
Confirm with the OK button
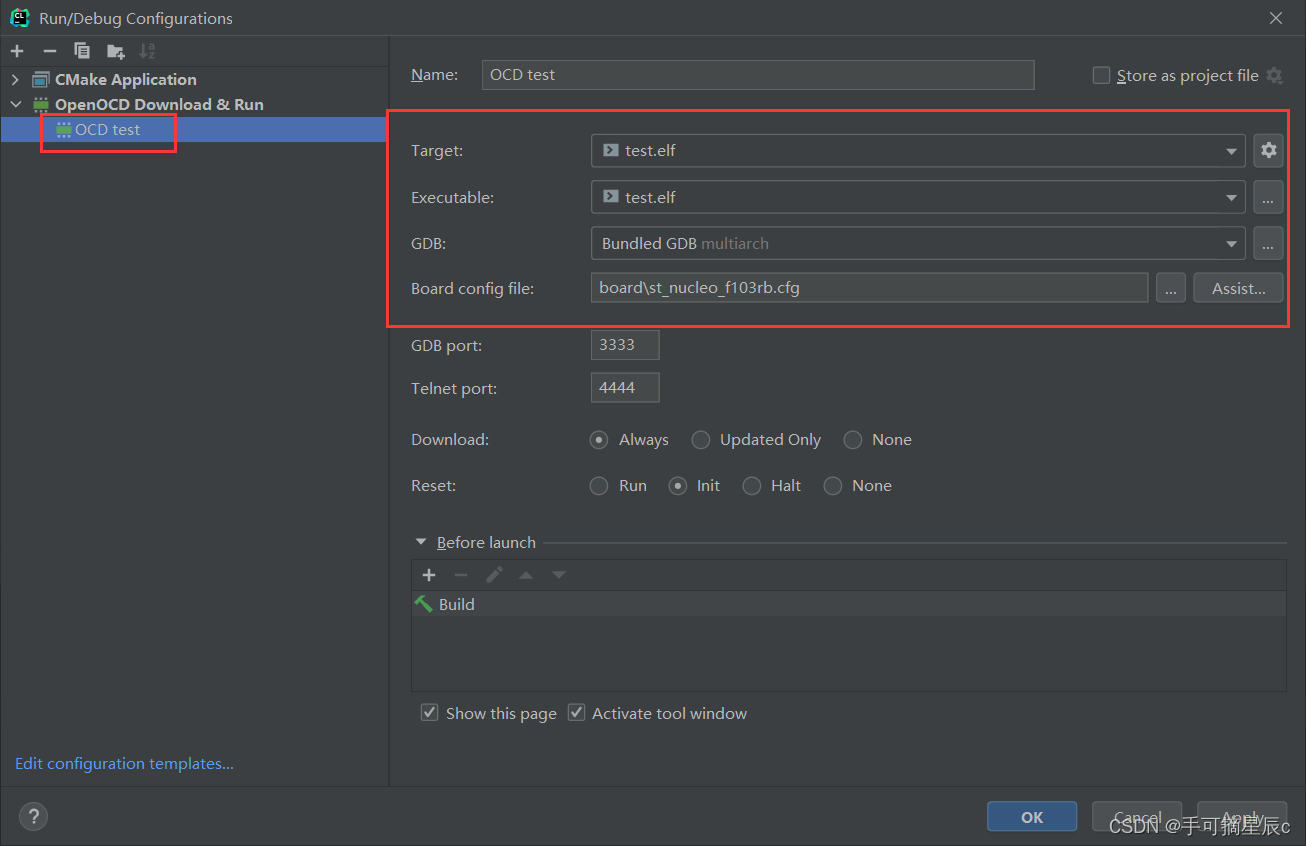point(1032,817)
